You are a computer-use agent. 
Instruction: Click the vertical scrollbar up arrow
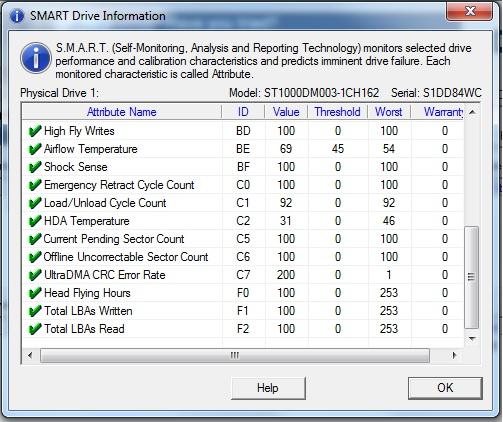(472, 112)
